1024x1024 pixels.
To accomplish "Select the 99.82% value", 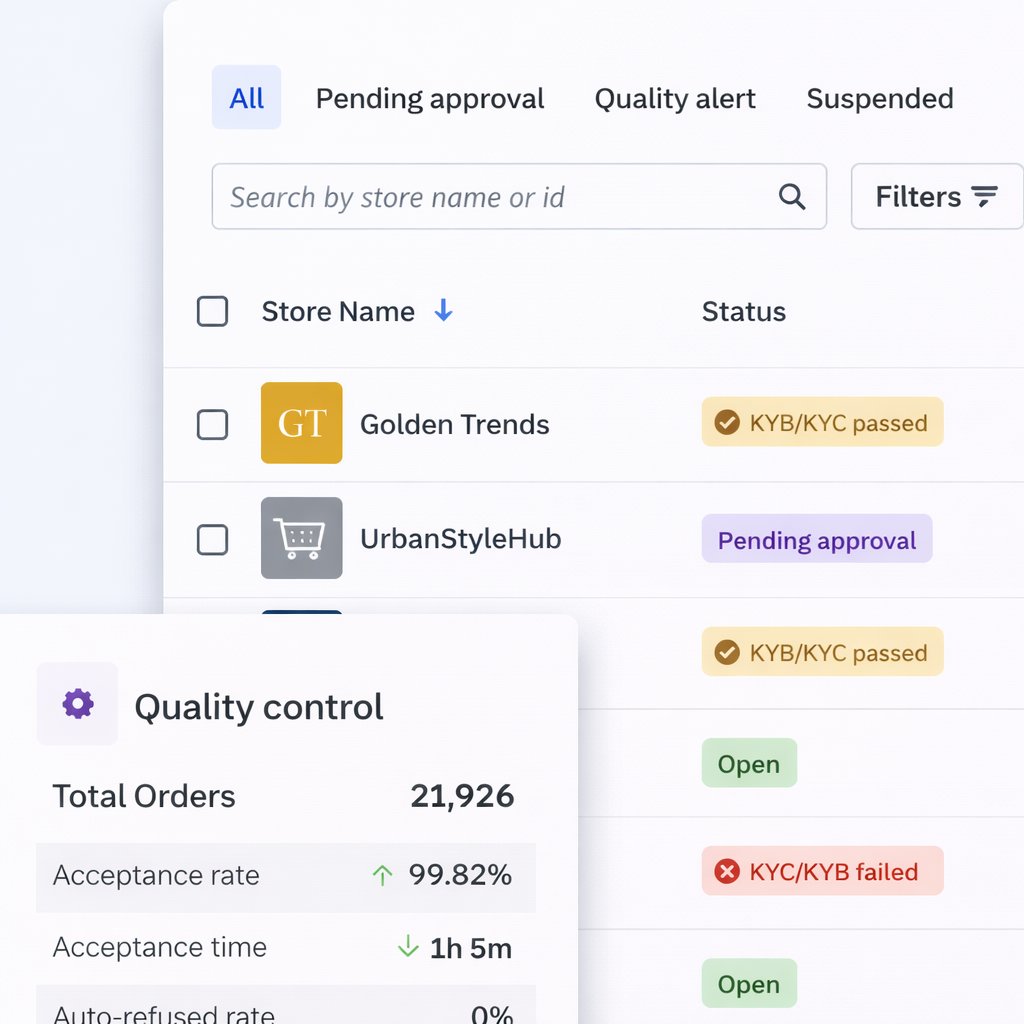I will pos(460,875).
